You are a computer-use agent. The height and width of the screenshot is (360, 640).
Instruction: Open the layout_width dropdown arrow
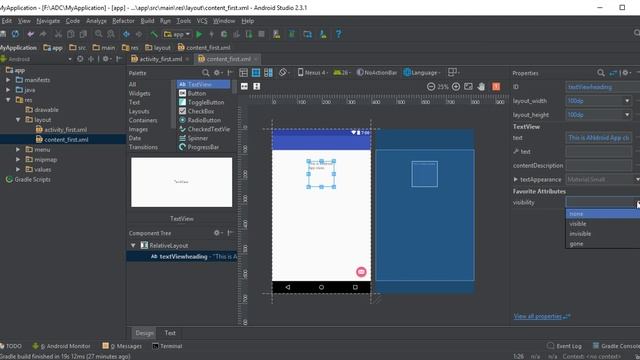[627, 101]
